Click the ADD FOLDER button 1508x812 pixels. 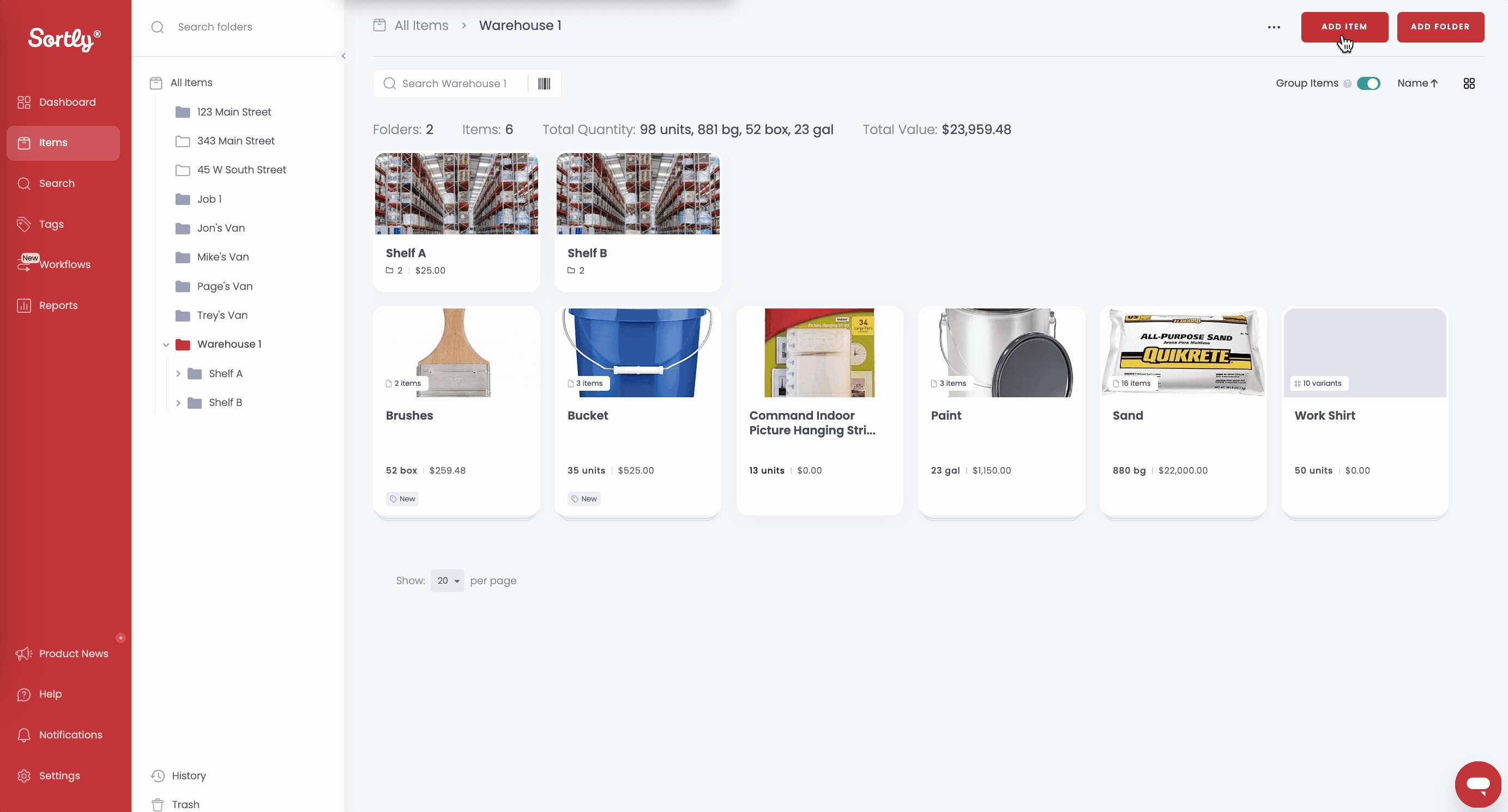(1440, 27)
